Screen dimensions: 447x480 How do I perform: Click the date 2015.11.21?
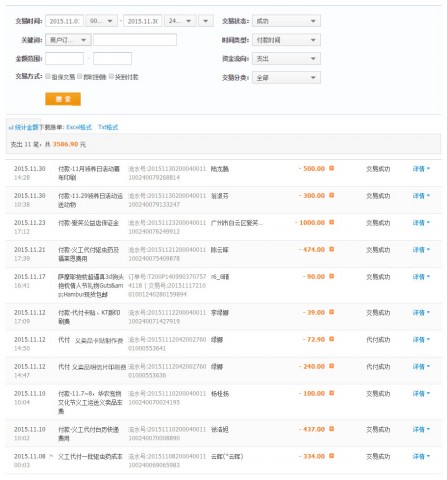click(30, 249)
